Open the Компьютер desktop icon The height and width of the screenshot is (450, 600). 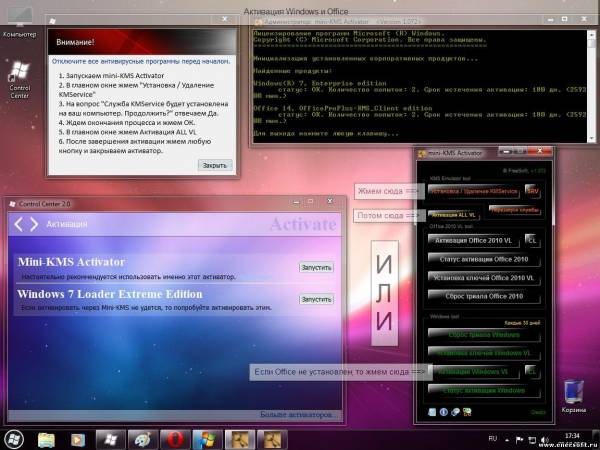(19, 23)
